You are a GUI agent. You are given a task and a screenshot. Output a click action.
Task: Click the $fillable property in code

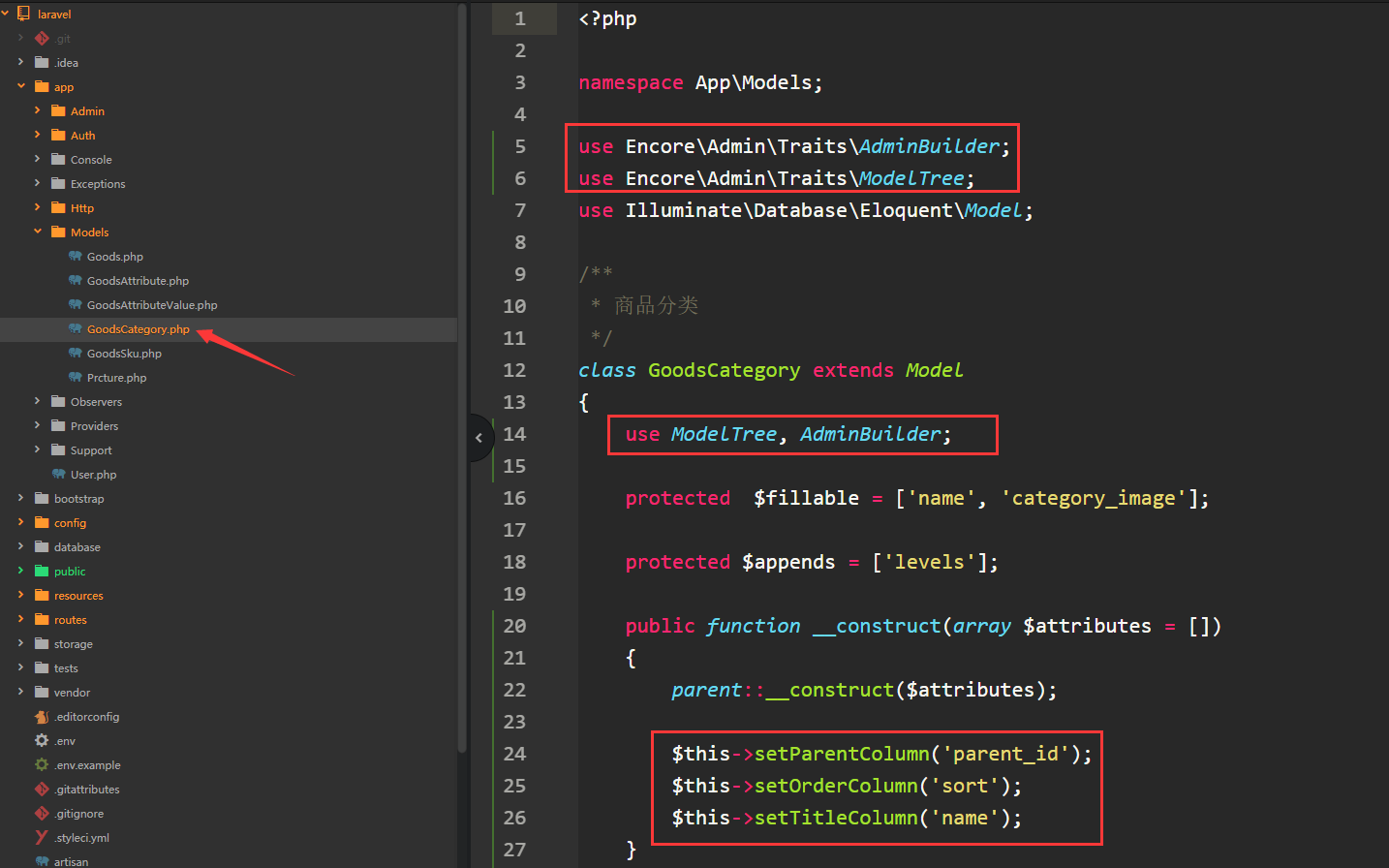click(x=806, y=498)
